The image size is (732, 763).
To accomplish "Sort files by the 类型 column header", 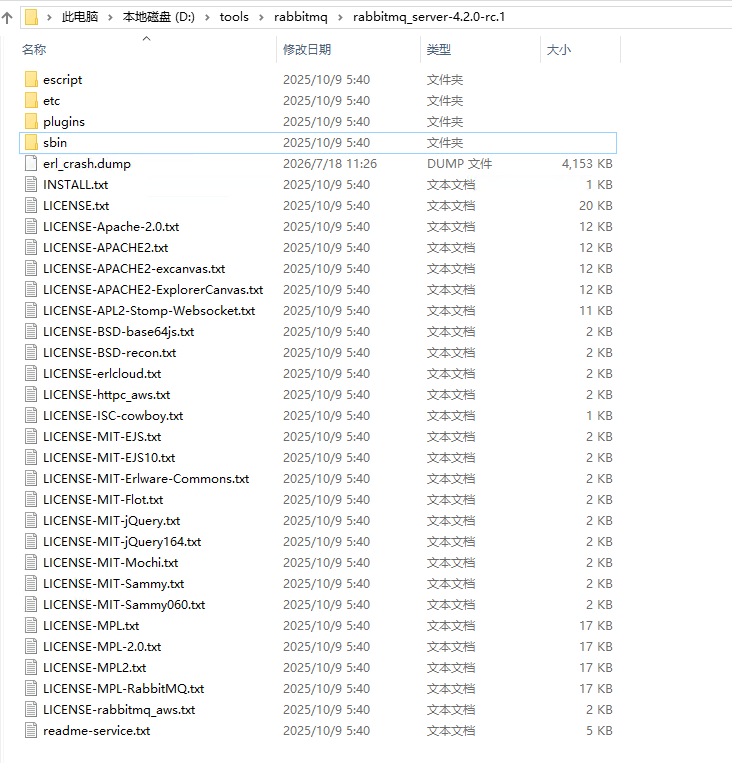I will point(439,50).
